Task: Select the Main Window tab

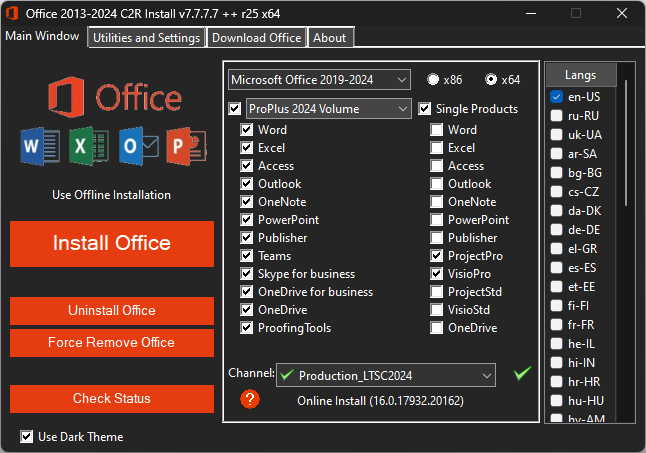Action: pos(42,36)
